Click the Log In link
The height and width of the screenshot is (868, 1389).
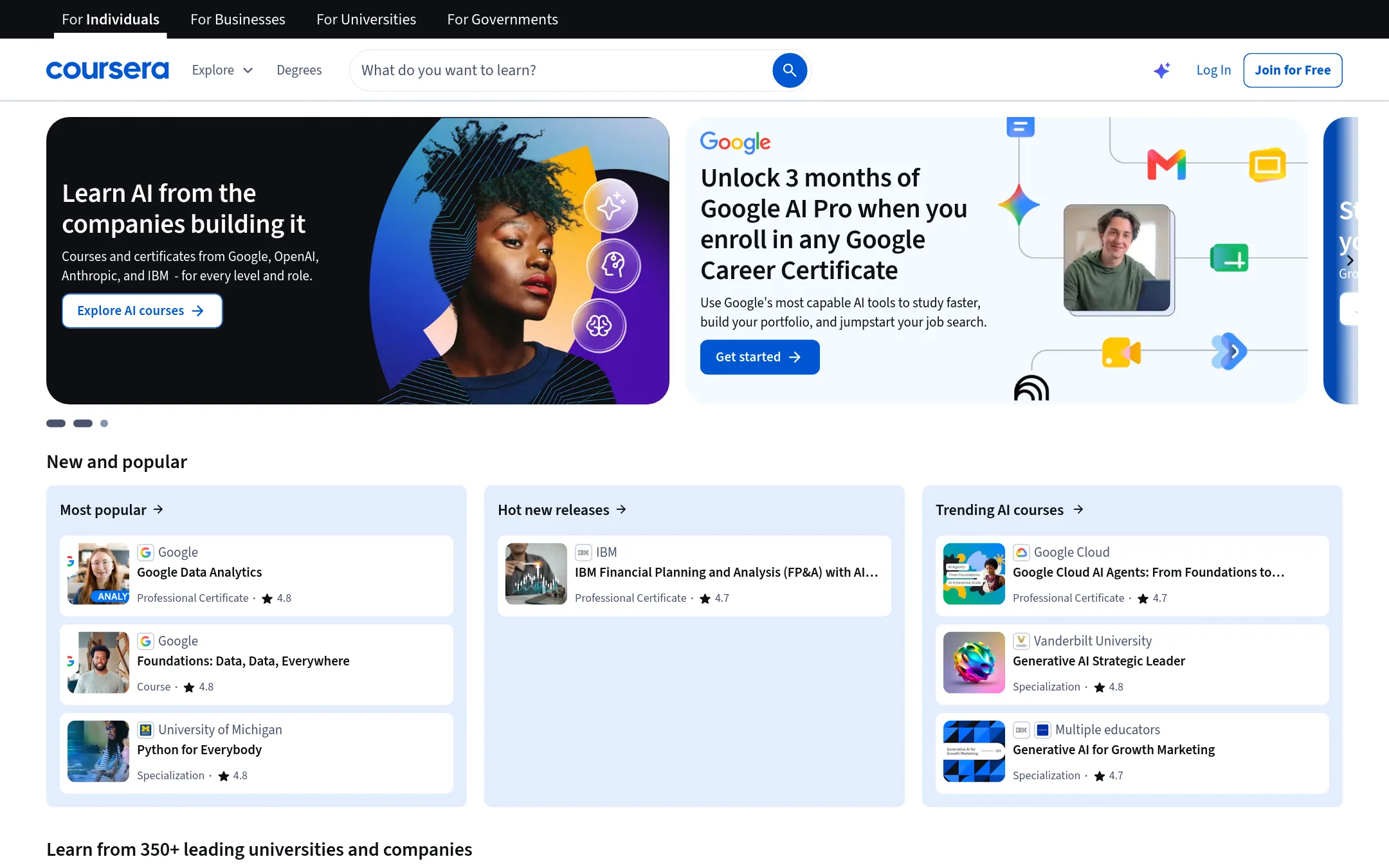point(1213,70)
